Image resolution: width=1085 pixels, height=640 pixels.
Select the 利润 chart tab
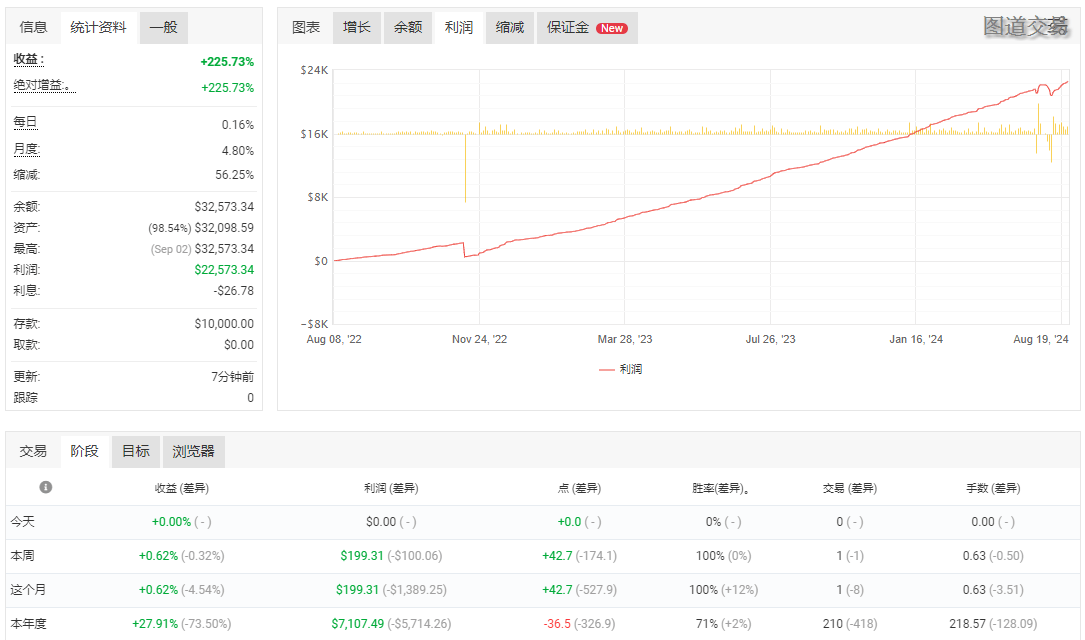459,28
